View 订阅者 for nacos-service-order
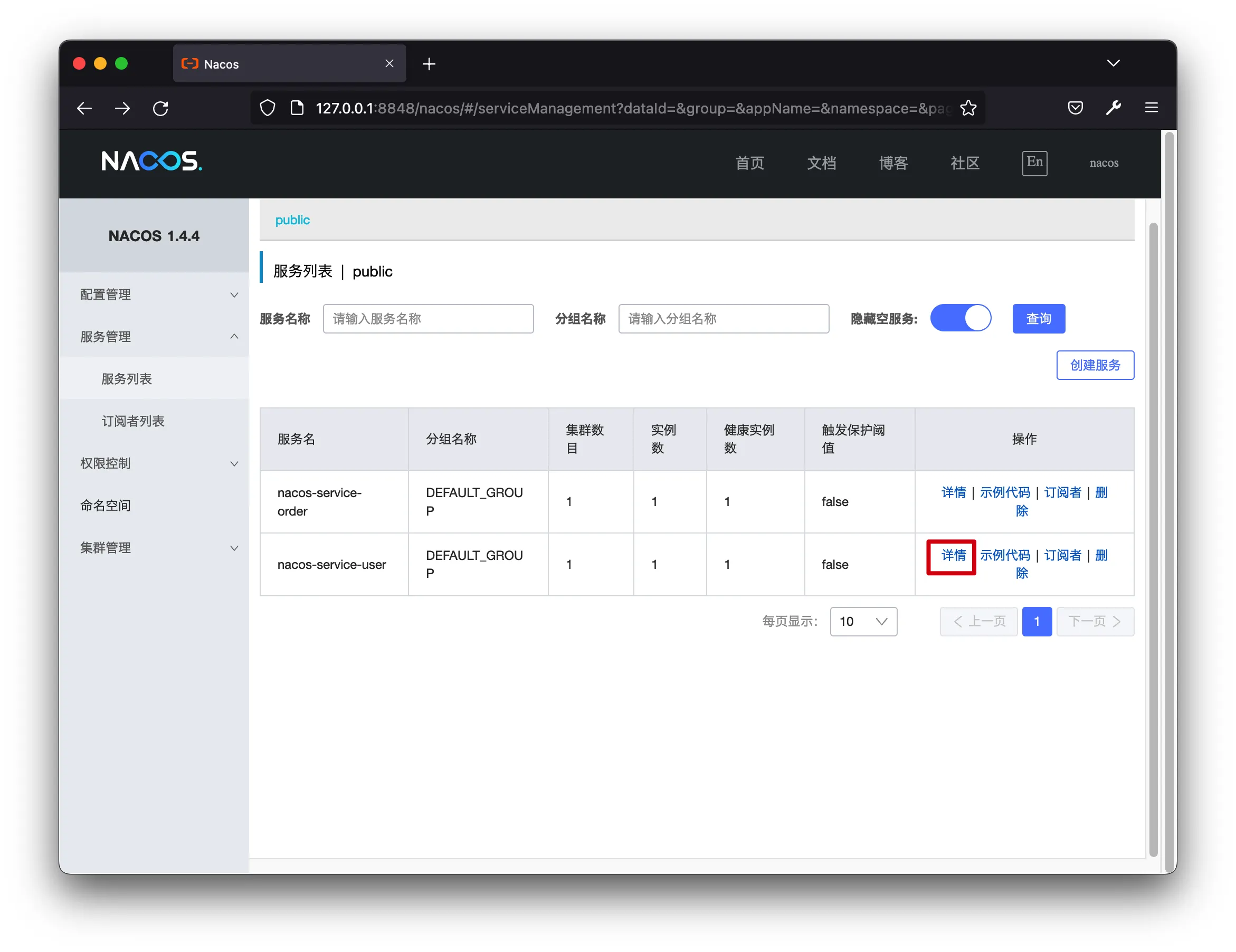Viewport: 1236px width, 952px height. (1062, 492)
